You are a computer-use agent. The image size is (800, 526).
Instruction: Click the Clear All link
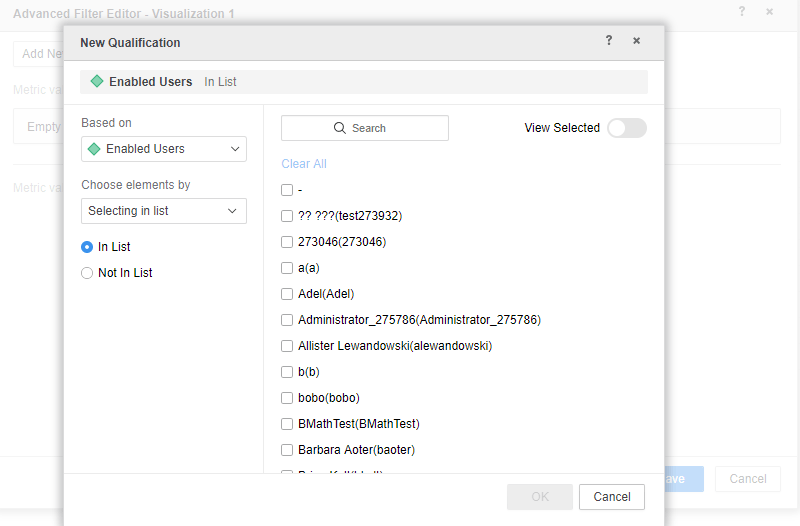304,164
